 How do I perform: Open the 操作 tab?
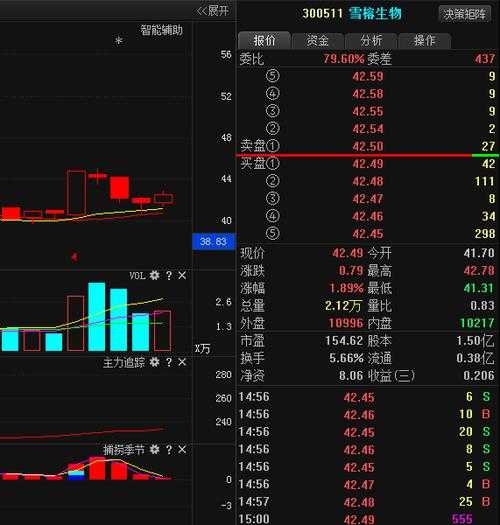tap(424, 41)
